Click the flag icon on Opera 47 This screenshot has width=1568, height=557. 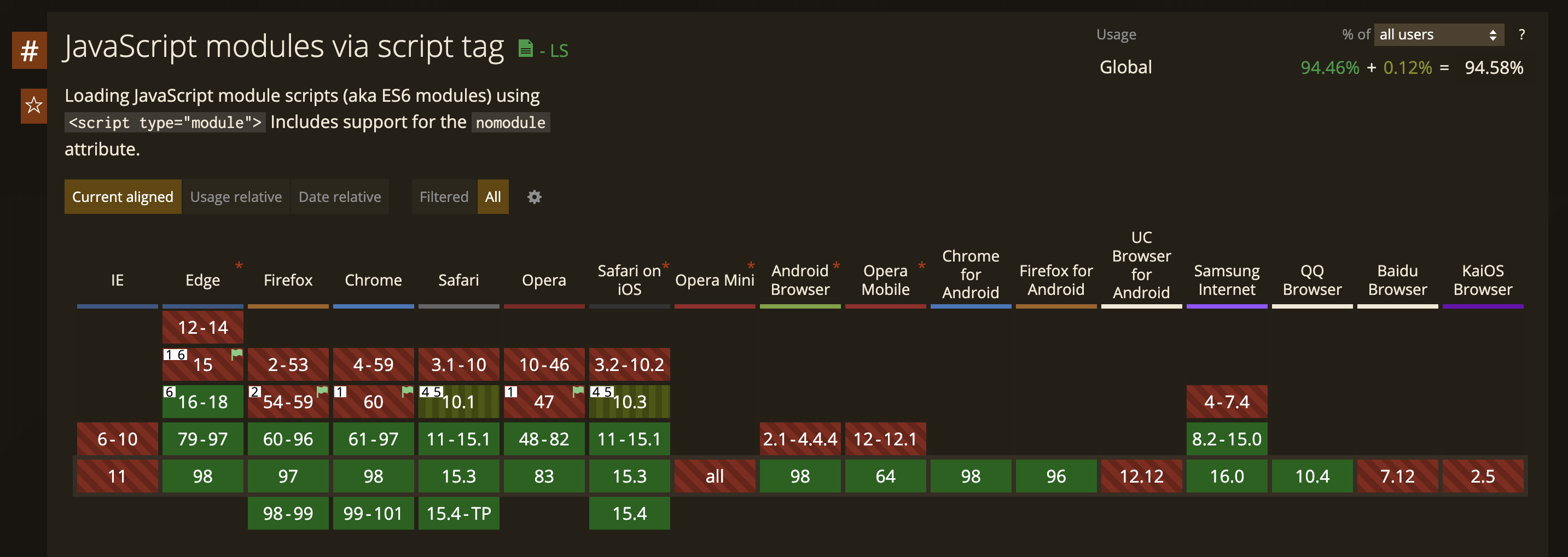tap(578, 391)
